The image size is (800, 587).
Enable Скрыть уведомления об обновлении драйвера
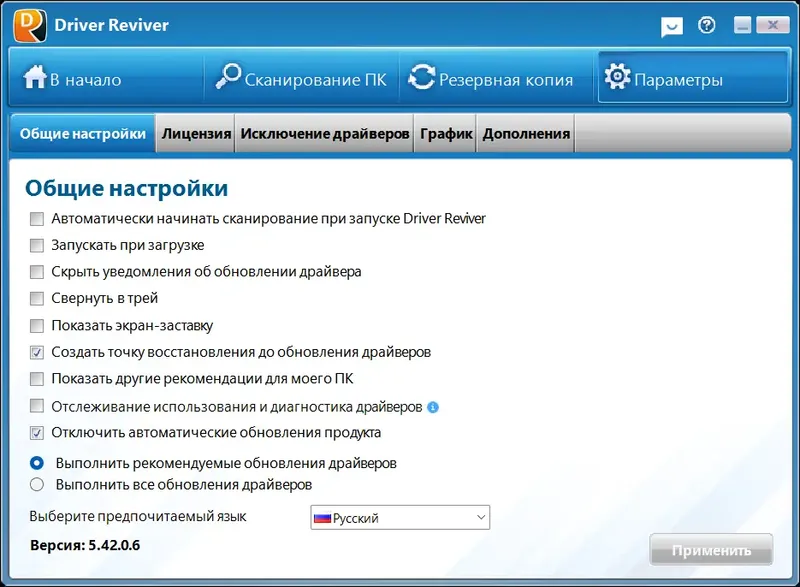tap(37, 271)
